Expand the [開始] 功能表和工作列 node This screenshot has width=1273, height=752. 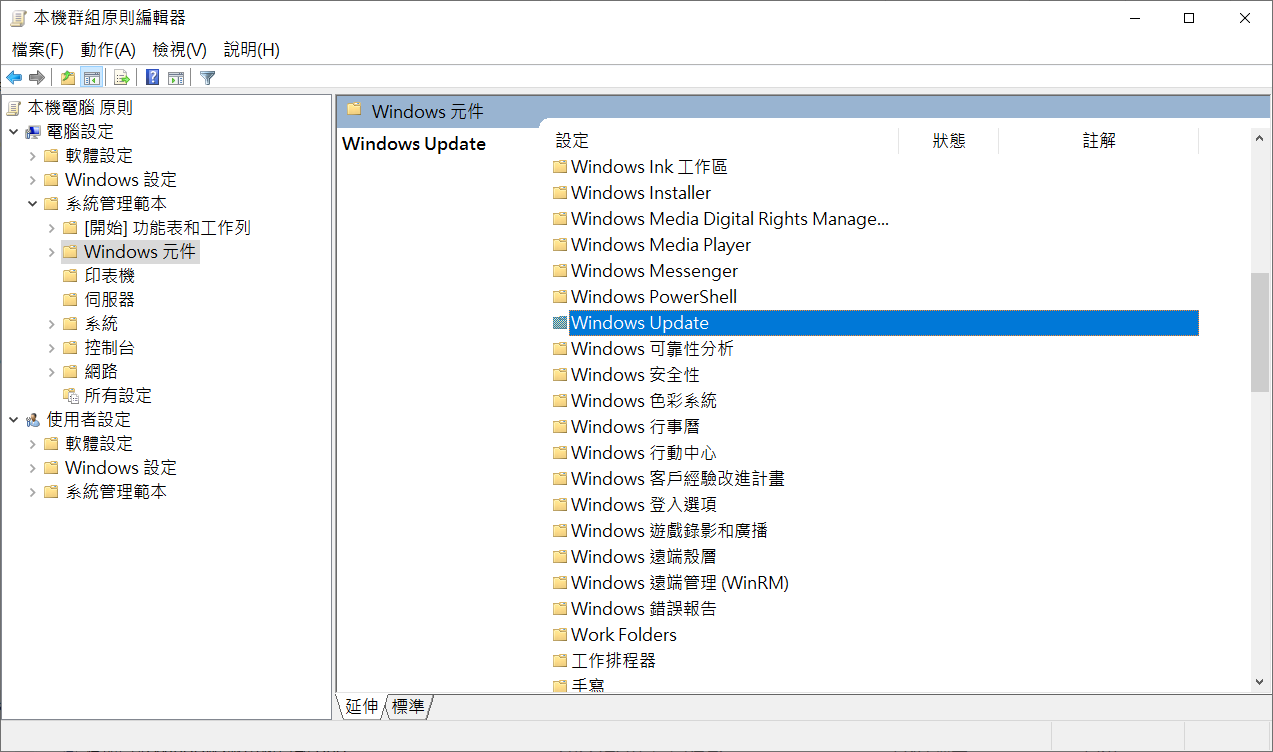pyautogui.click(x=51, y=228)
